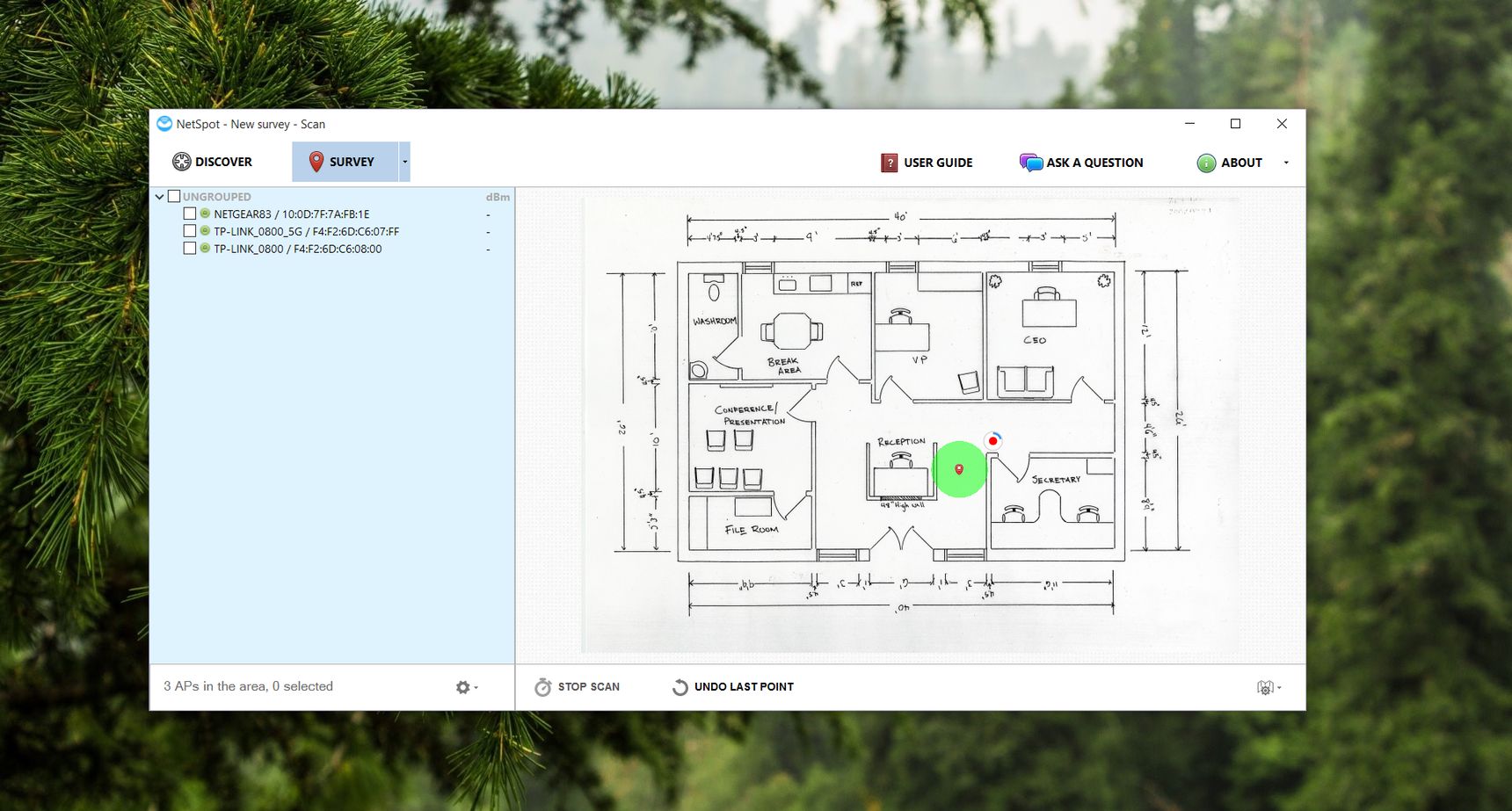The height and width of the screenshot is (811, 1512).
Task: Select TP-LINK_0800_5G / F4:F2:6D:C6:07:FF row
Action: pyautogui.click(x=332, y=231)
